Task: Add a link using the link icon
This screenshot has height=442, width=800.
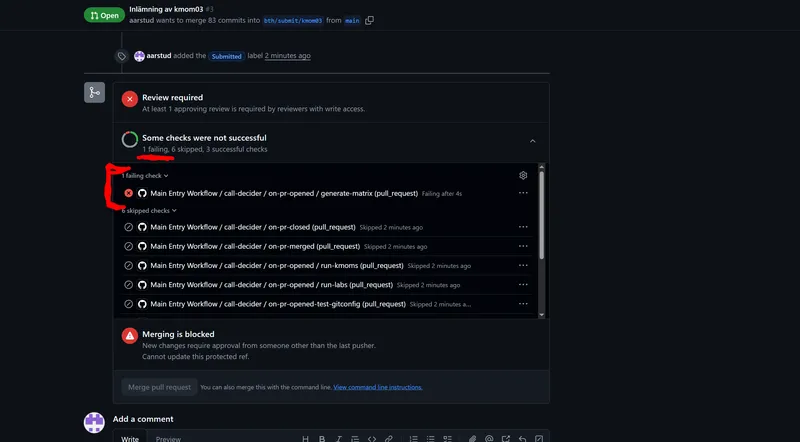Action: [x=389, y=438]
